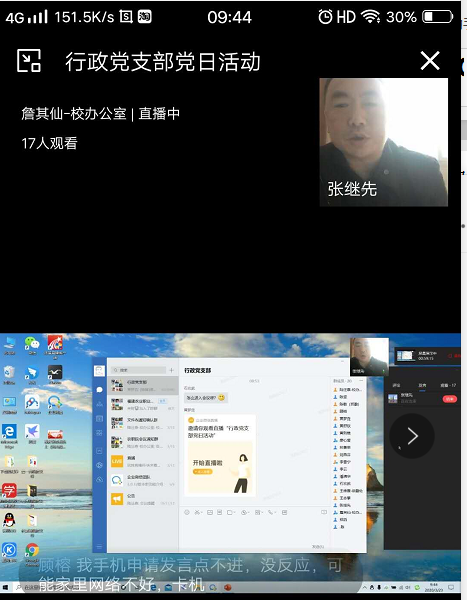Click the Windows Start button on taskbar
Screen dimensions: 467x600
pos(5,587)
